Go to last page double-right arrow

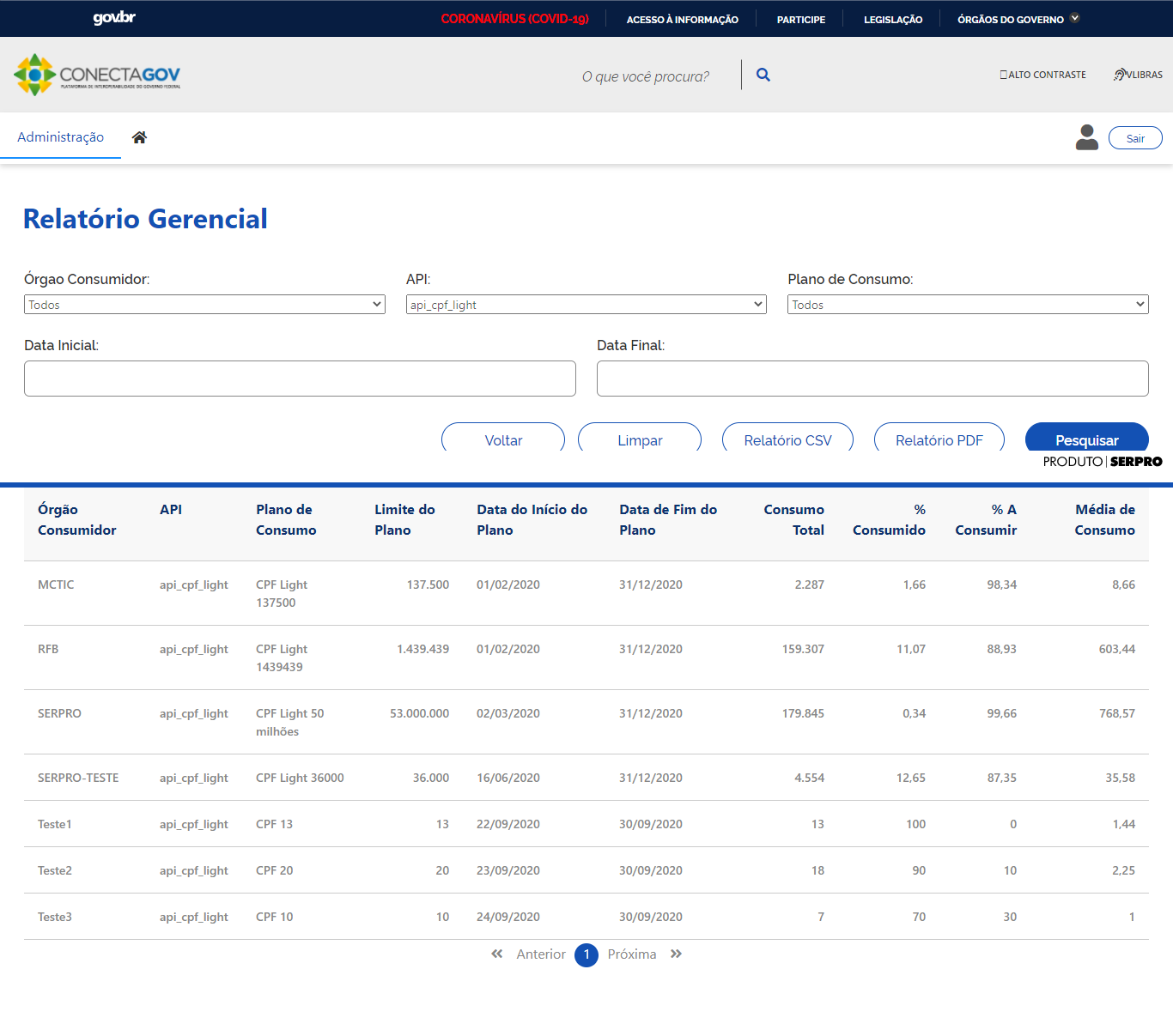(677, 954)
